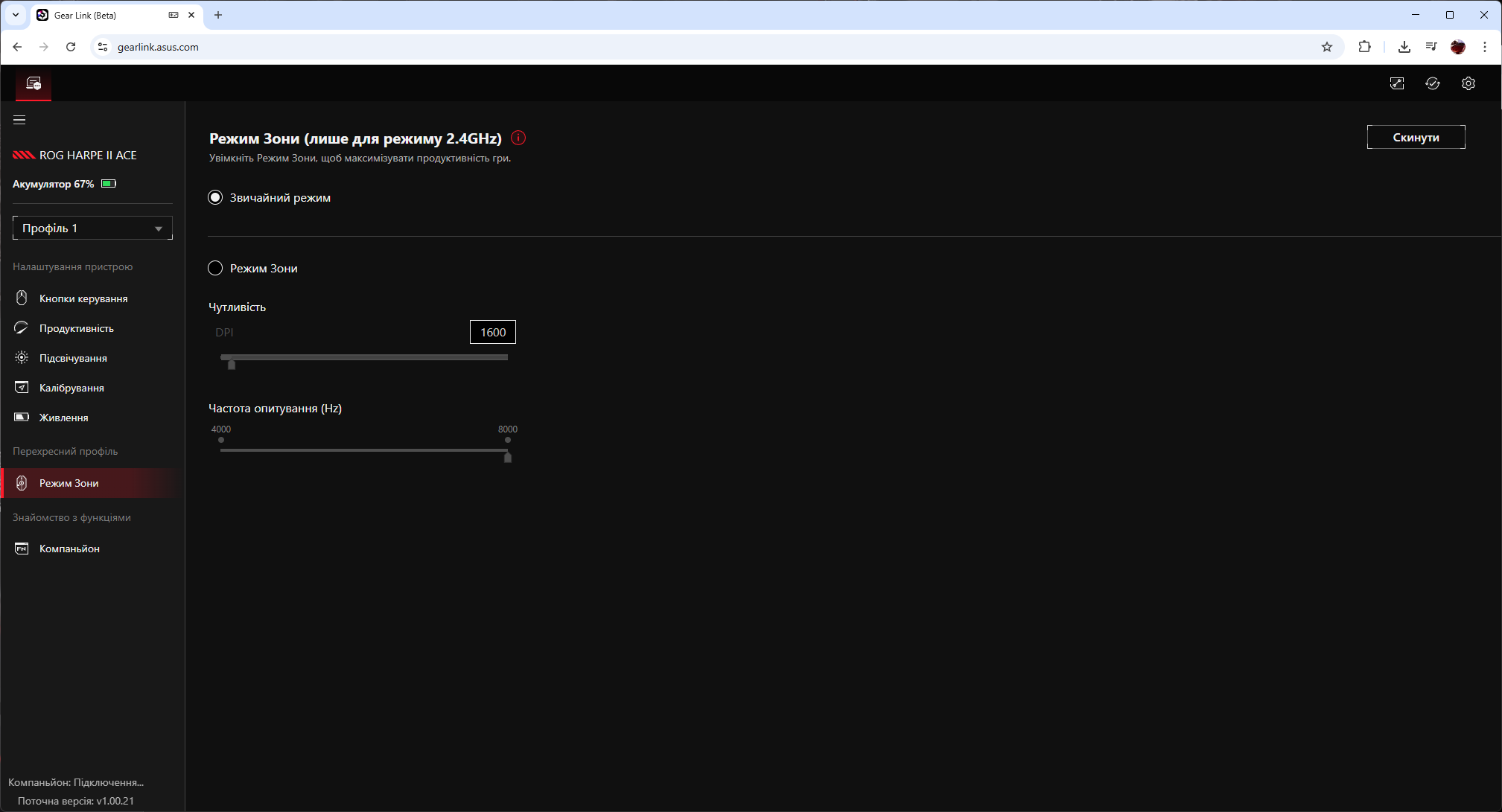
Task: Collapse the sidebar using hamburger menu icon
Action: [x=19, y=120]
